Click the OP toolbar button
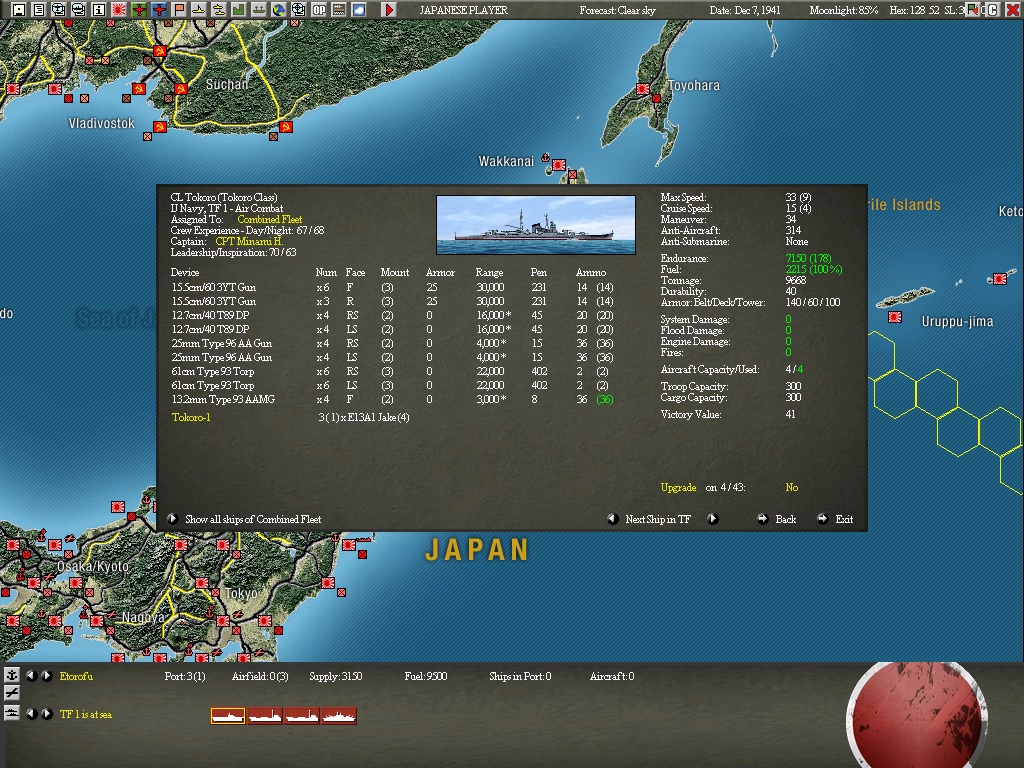 coord(319,9)
